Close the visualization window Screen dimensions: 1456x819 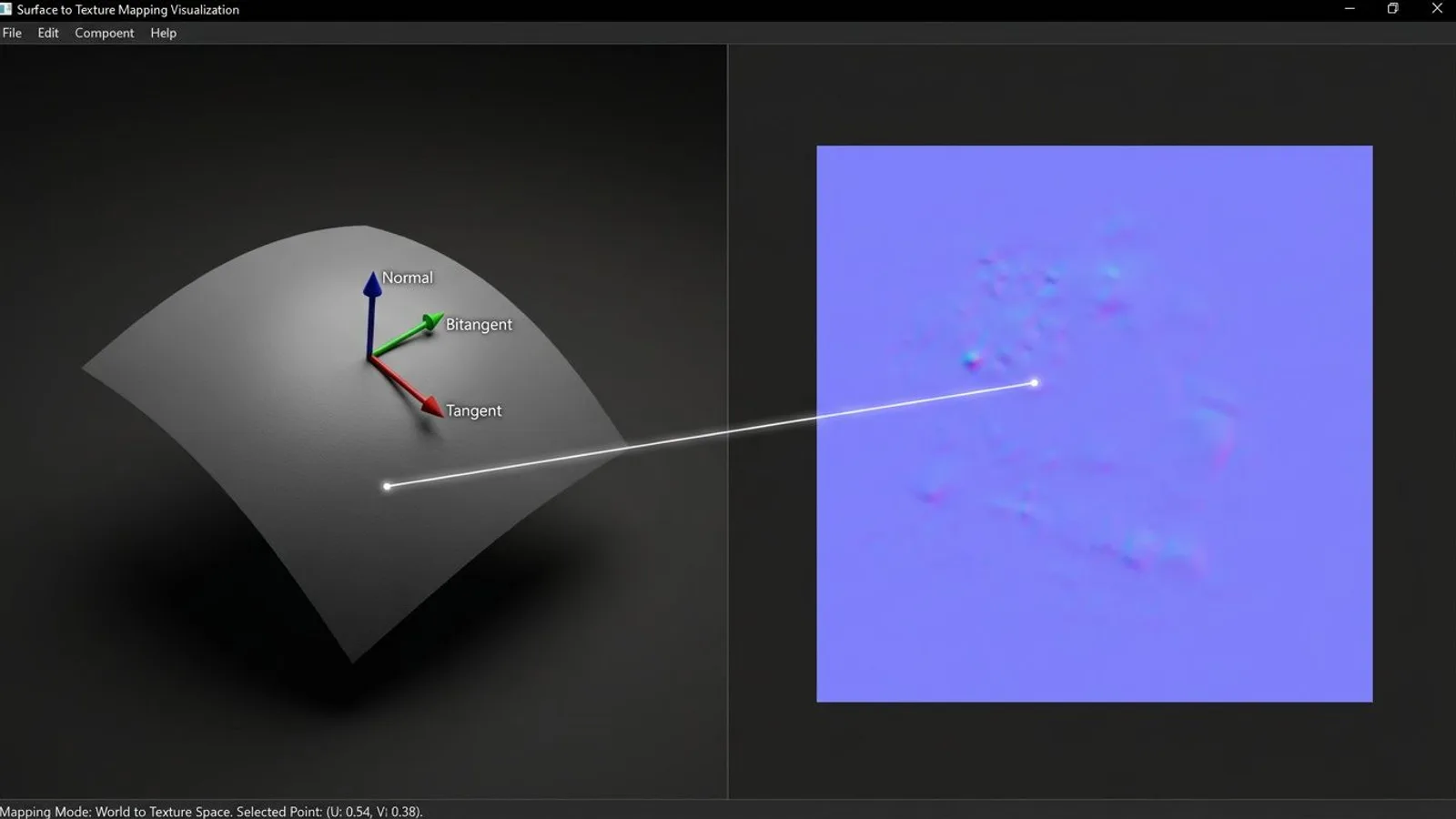coord(1437,9)
